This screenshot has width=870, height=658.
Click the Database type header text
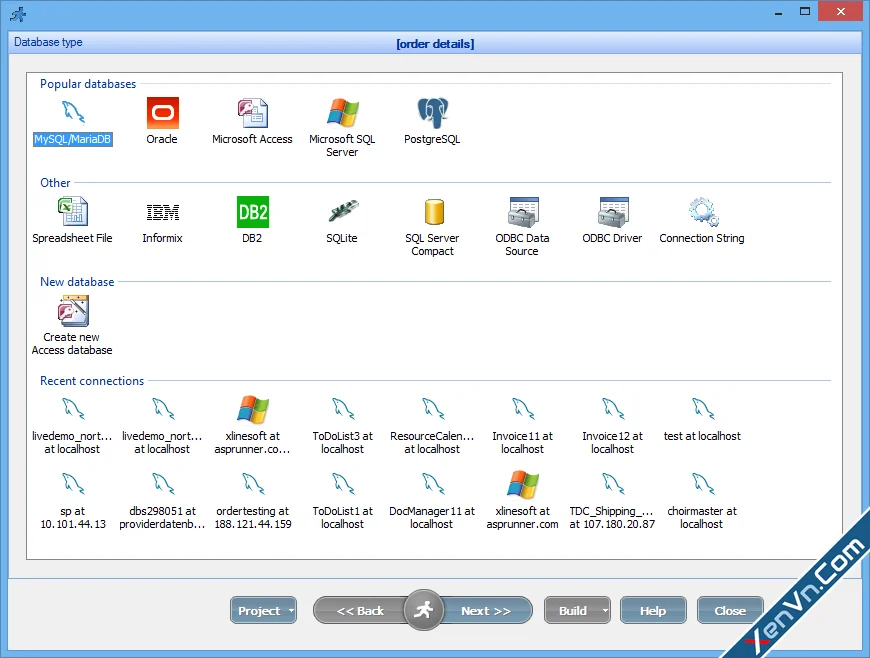click(x=48, y=42)
